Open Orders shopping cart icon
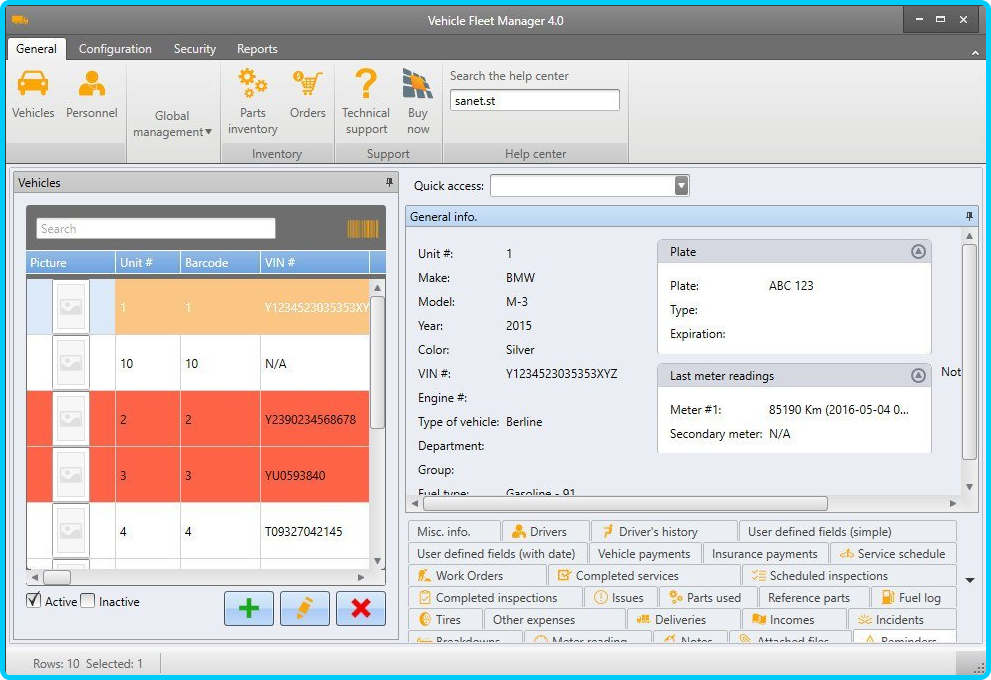The height and width of the screenshot is (680, 991). pos(307,84)
